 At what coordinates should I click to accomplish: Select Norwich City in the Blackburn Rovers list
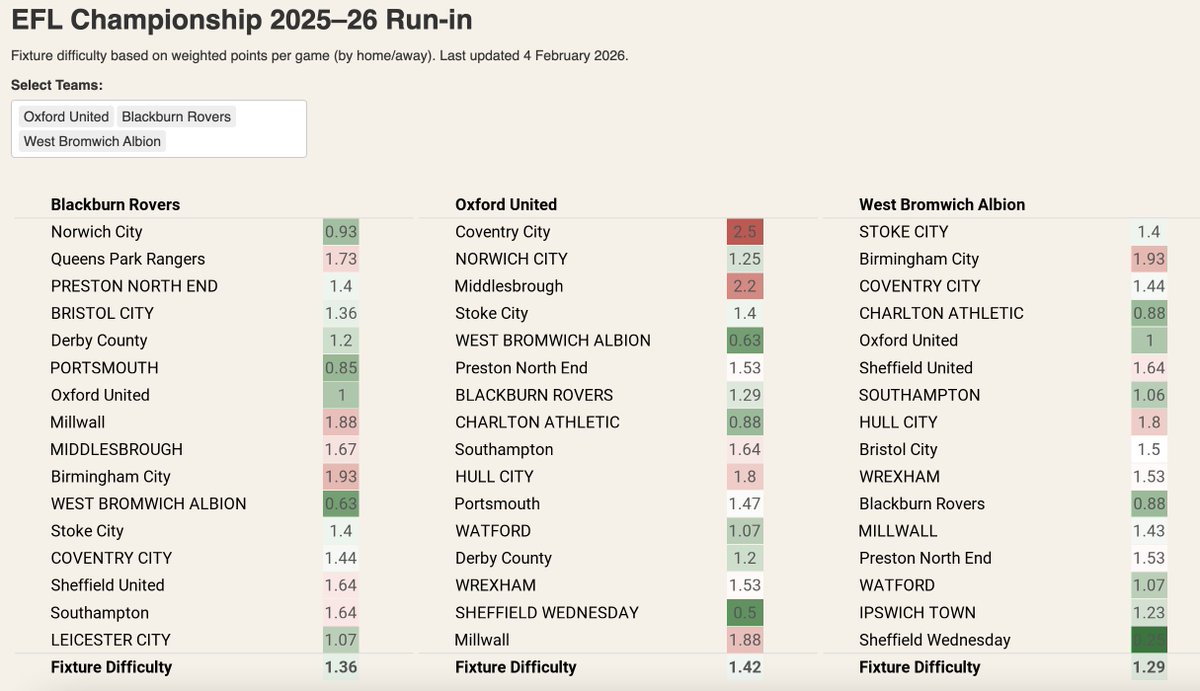97,232
